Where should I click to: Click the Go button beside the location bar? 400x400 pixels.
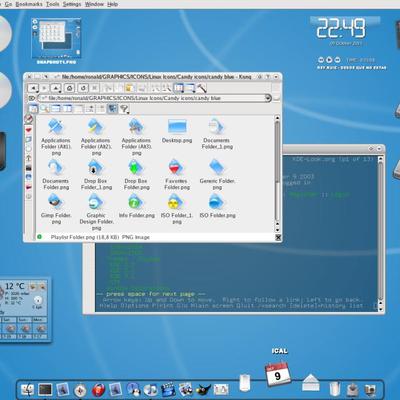(x=277, y=98)
